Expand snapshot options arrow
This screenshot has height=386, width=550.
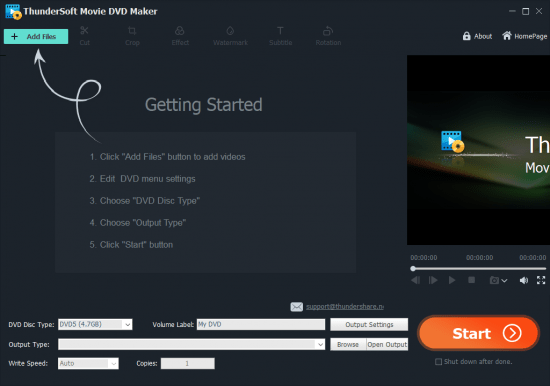pos(504,280)
